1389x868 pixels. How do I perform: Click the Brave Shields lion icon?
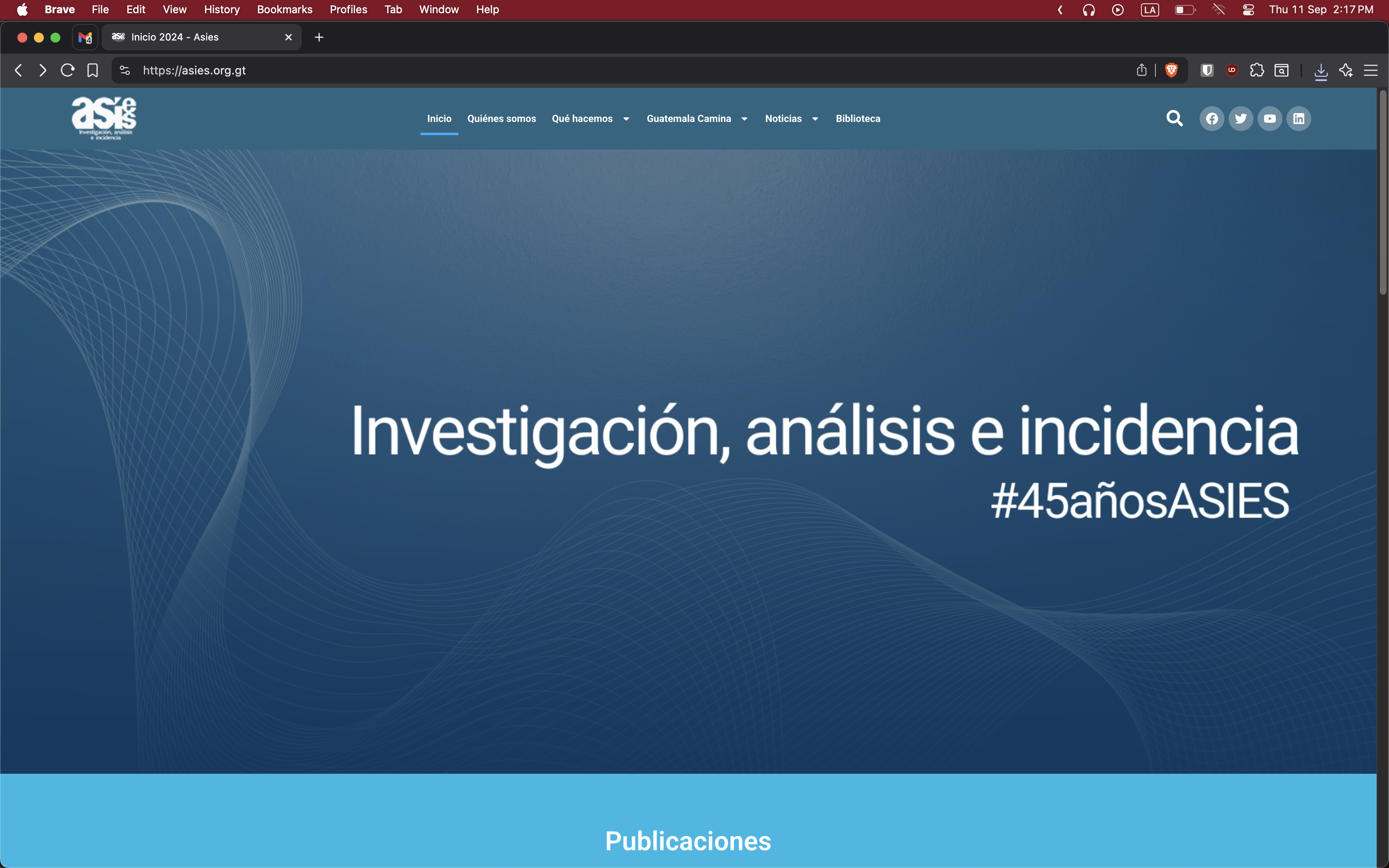pos(1172,70)
